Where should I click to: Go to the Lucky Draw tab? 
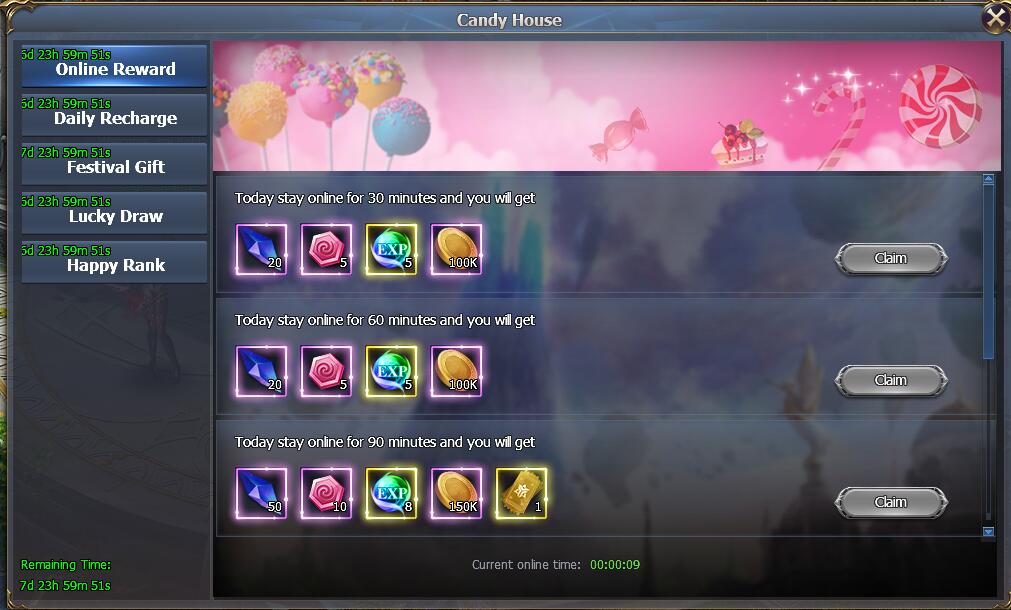[x=114, y=213]
